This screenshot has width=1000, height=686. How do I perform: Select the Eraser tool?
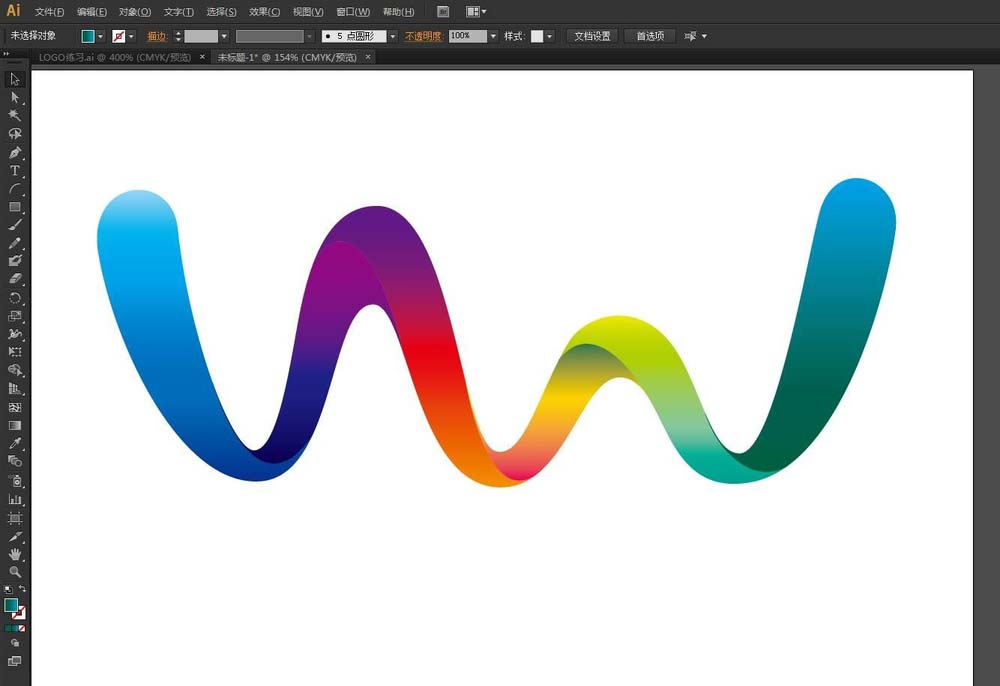pos(15,279)
